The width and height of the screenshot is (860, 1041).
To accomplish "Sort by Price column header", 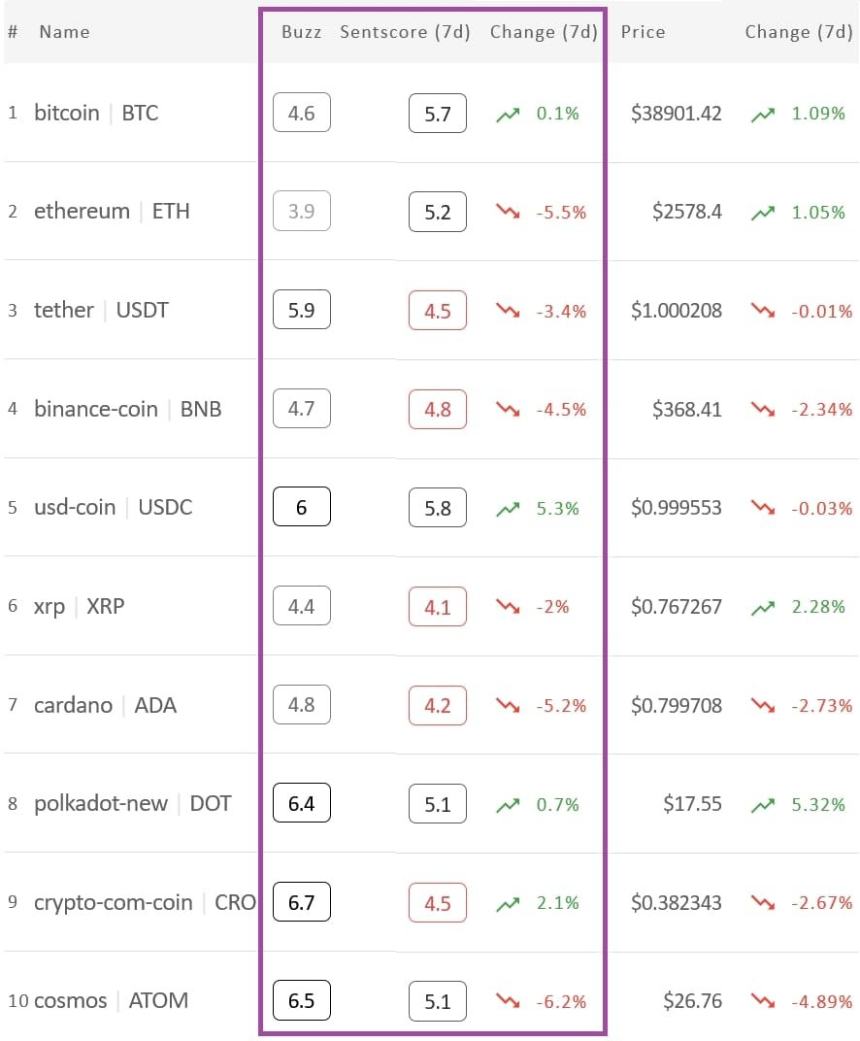I will 643,32.
